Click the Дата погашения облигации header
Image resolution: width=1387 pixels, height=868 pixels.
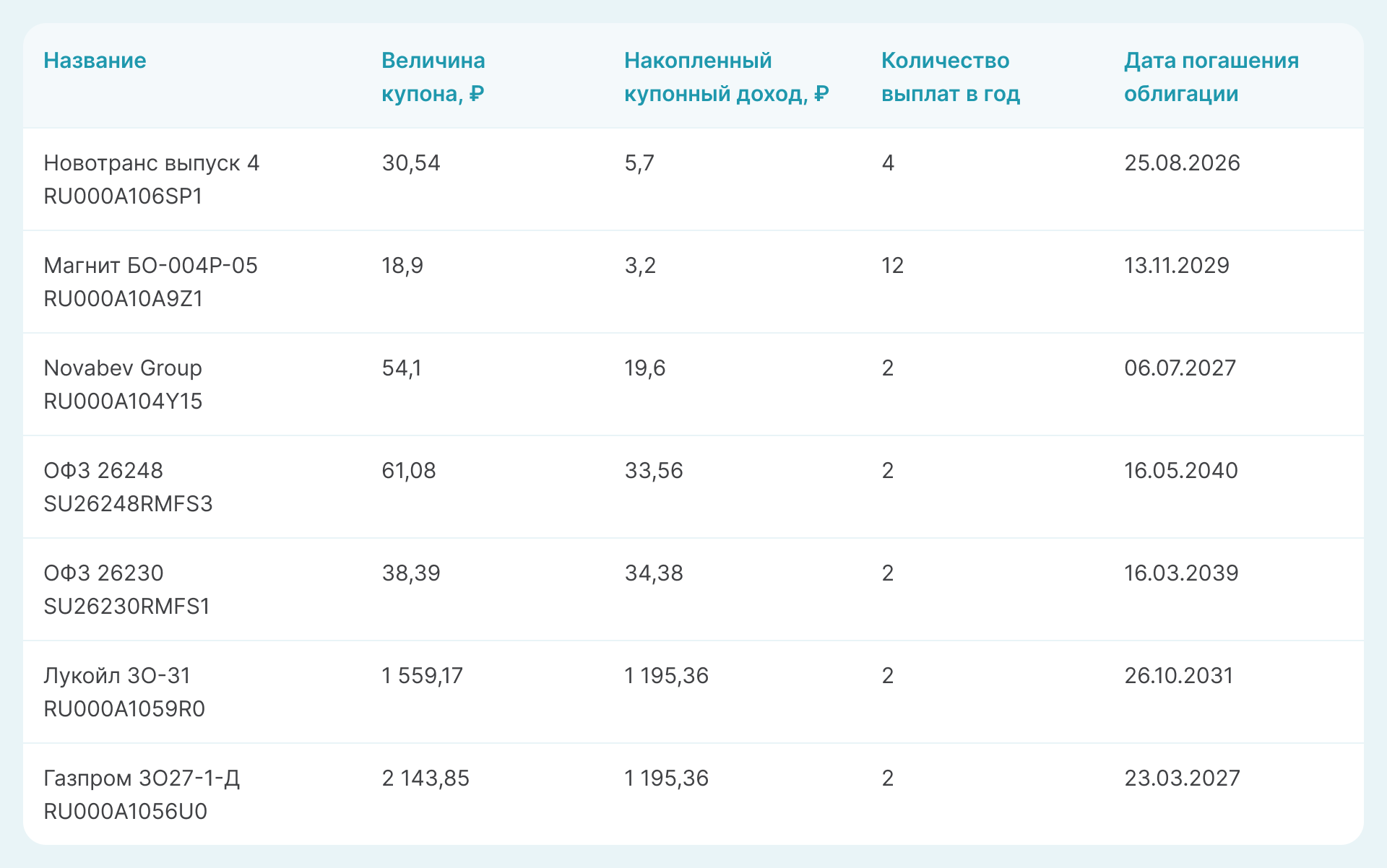[1211, 77]
